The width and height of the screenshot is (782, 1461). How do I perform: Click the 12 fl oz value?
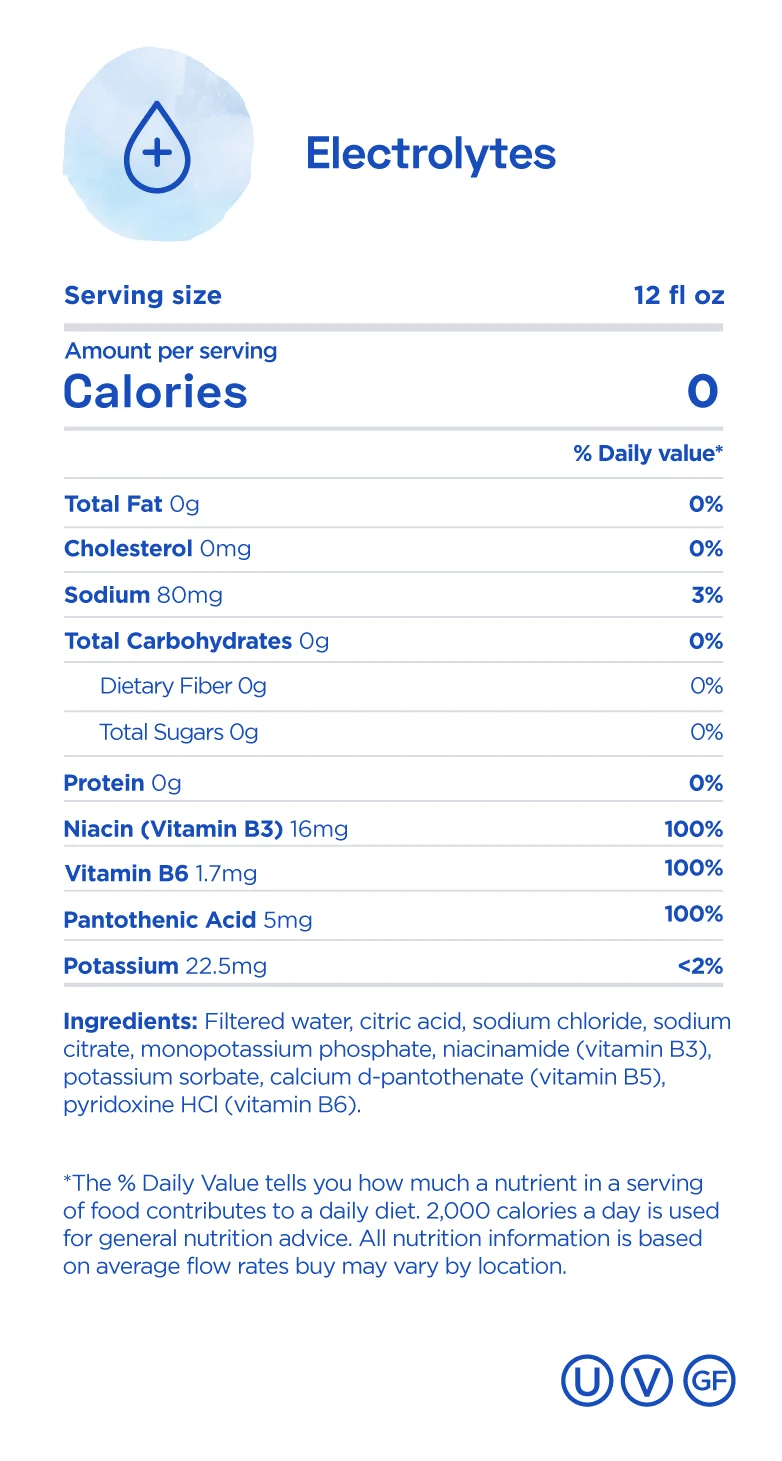678,295
